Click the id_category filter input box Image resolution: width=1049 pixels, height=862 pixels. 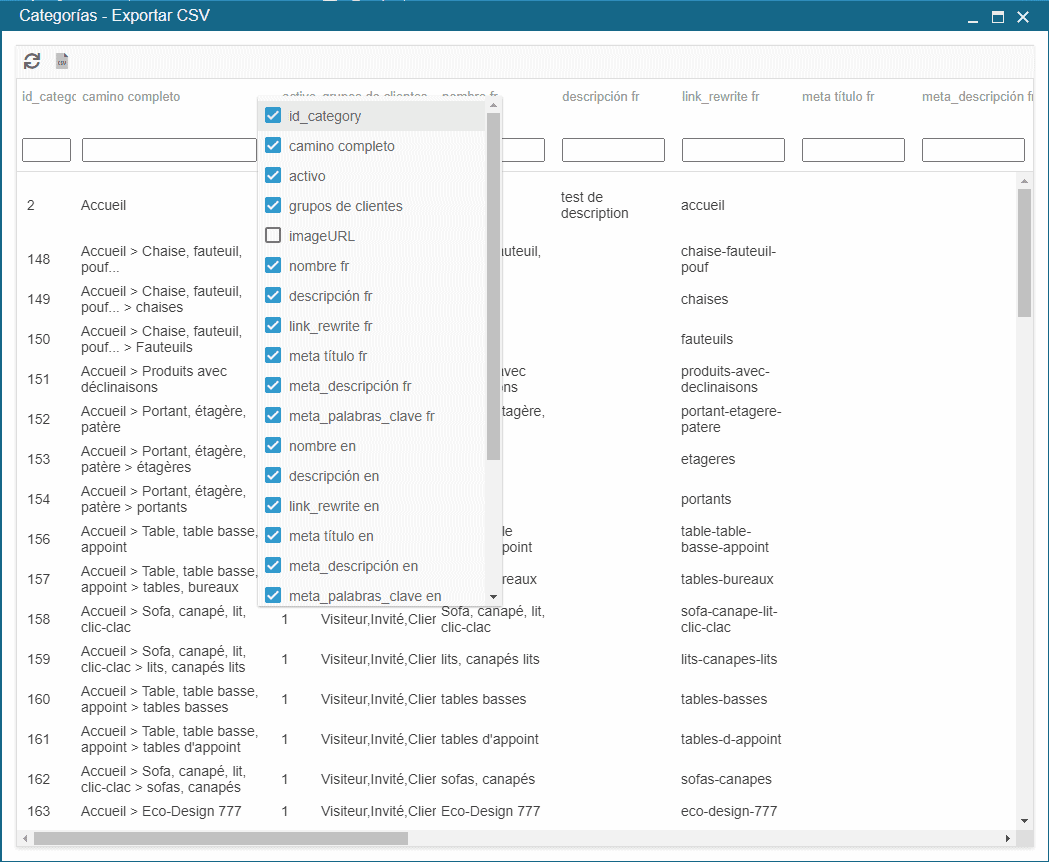pyautogui.click(x=46, y=150)
